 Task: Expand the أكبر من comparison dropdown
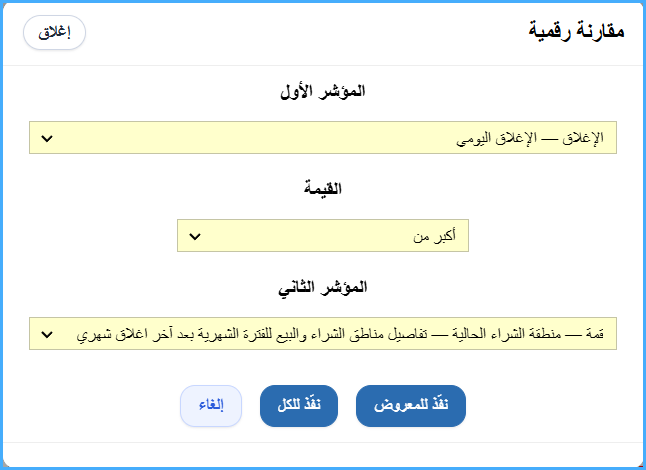pyautogui.click(x=323, y=236)
